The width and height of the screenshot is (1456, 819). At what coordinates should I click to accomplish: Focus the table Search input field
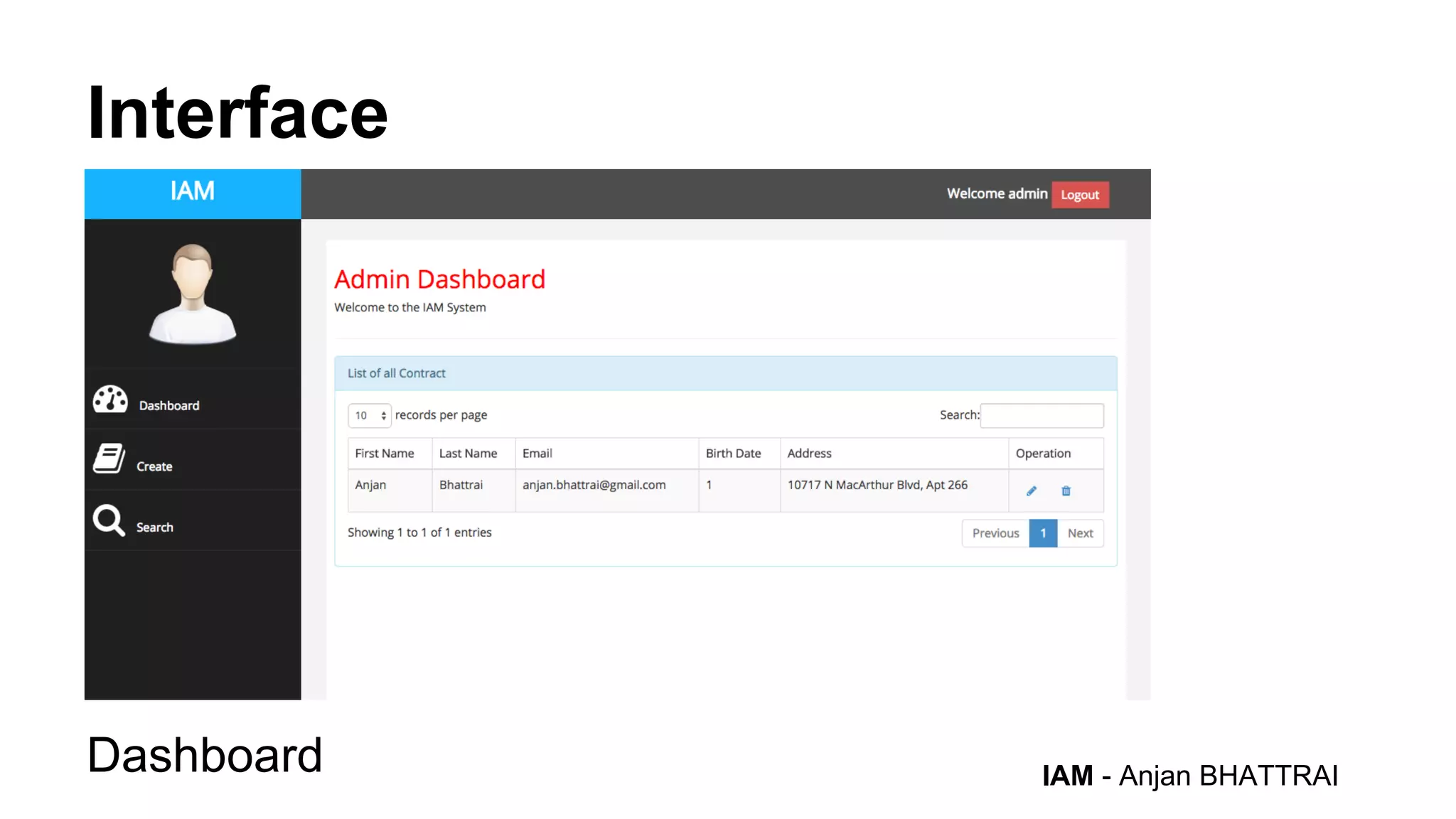tap(1042, 415)
